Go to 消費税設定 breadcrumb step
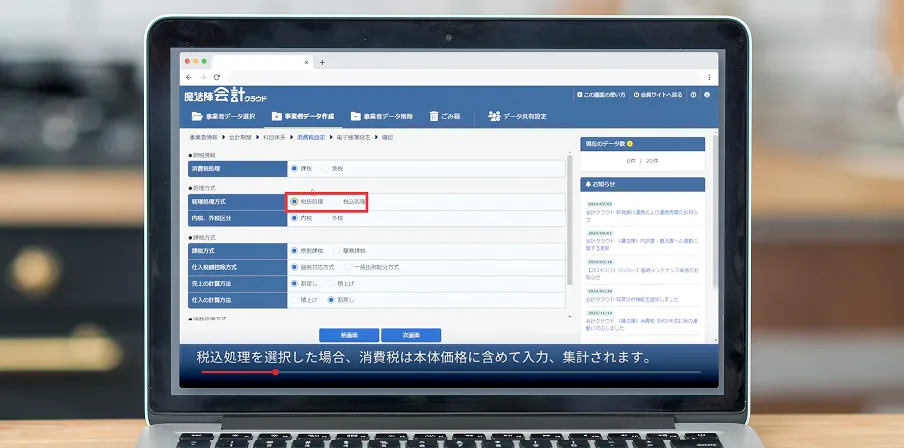The width and height of the screenshot is (904, 448). click(311, 138)
